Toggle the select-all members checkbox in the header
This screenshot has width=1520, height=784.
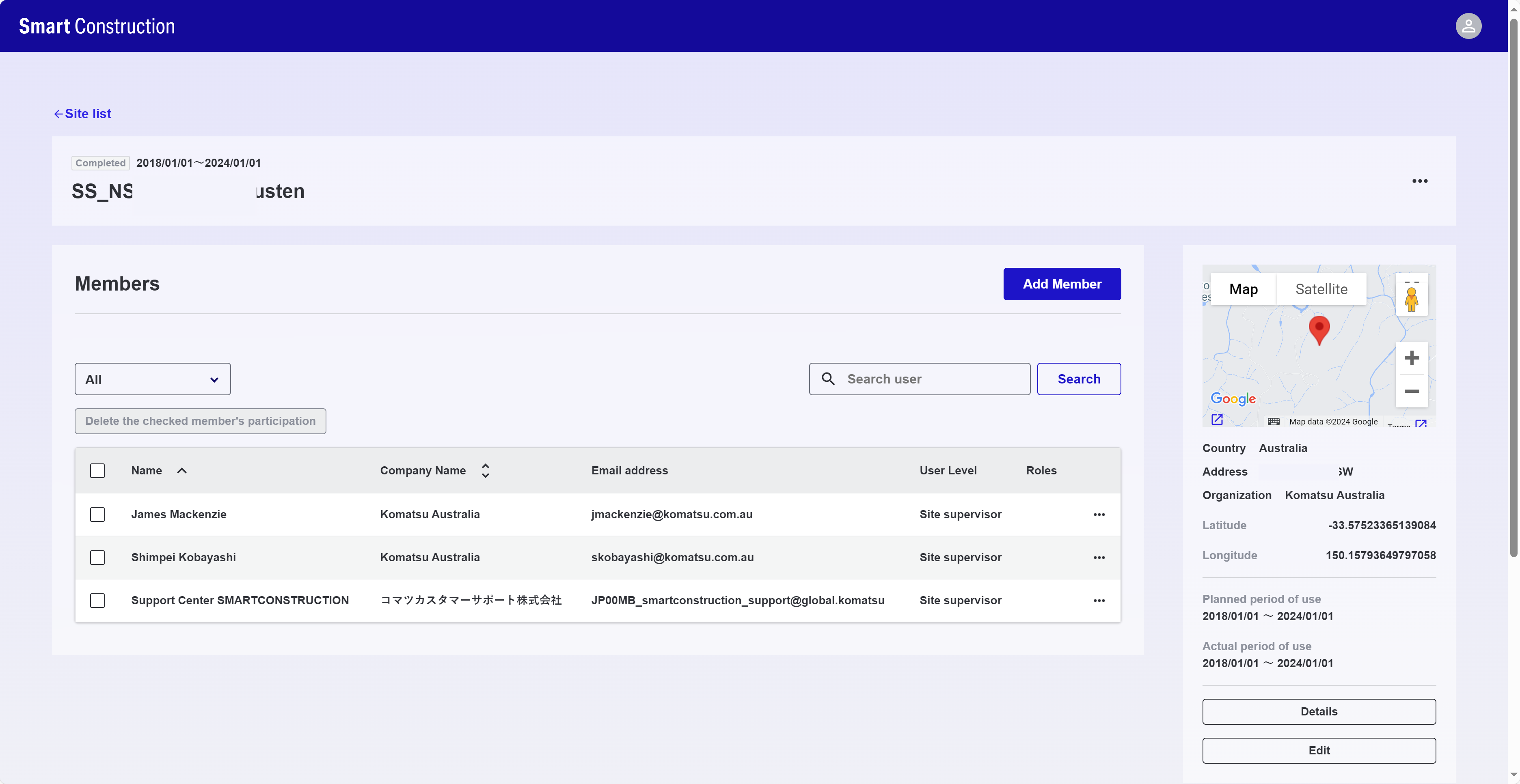tap(97, 471)
